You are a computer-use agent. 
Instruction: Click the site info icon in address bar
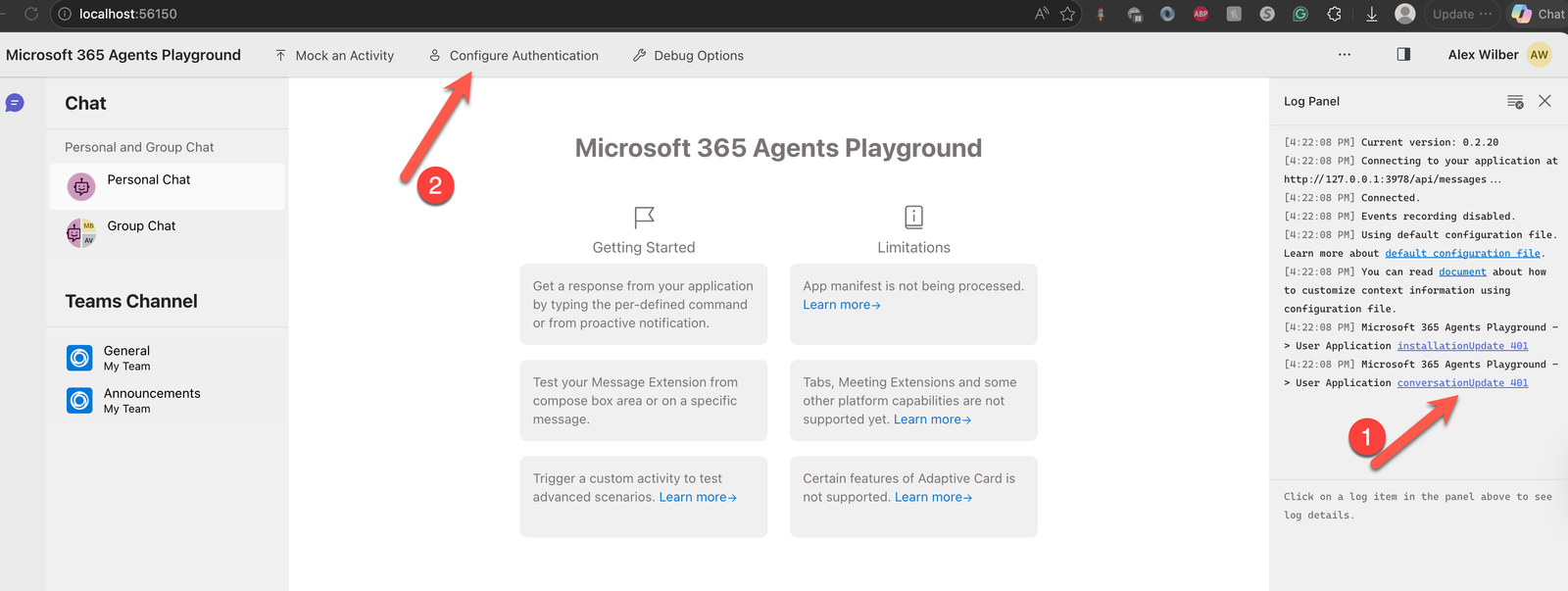click(65, 14)
